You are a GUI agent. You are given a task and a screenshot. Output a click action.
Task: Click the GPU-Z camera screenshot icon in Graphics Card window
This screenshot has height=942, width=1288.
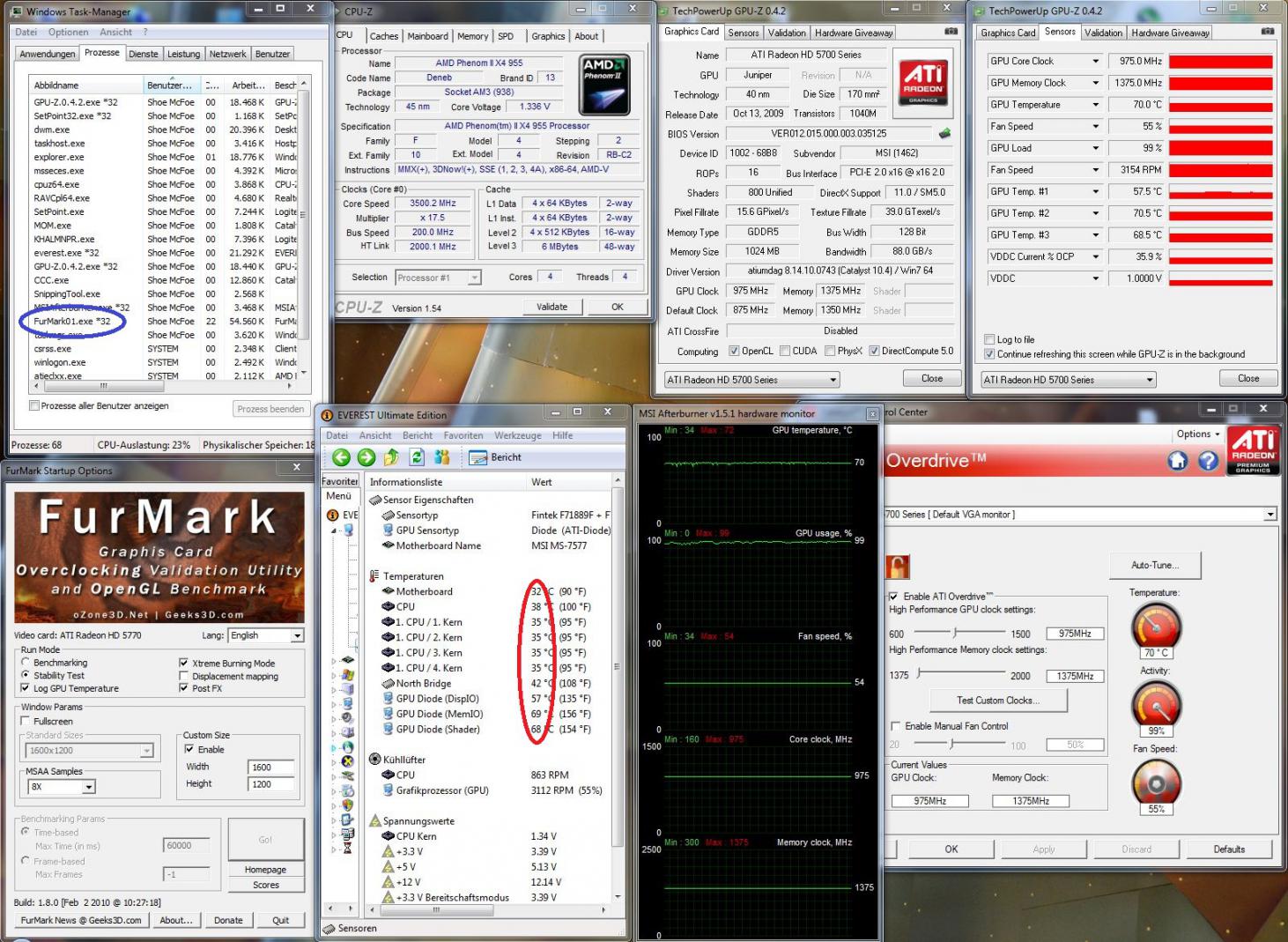(x=951, y=32)
